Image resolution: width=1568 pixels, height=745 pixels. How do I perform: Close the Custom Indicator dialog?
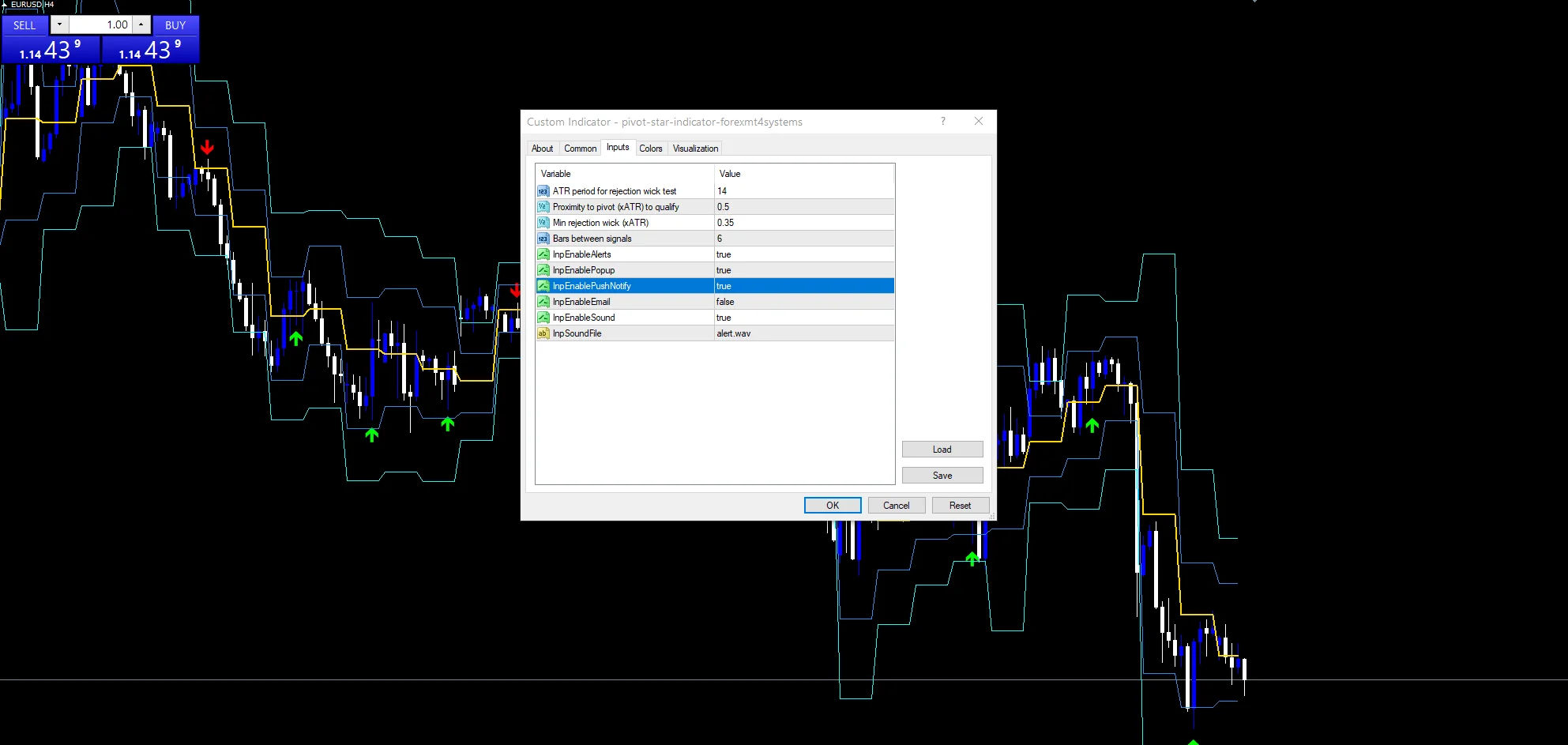pyautogui.click(x=979, y=121)
